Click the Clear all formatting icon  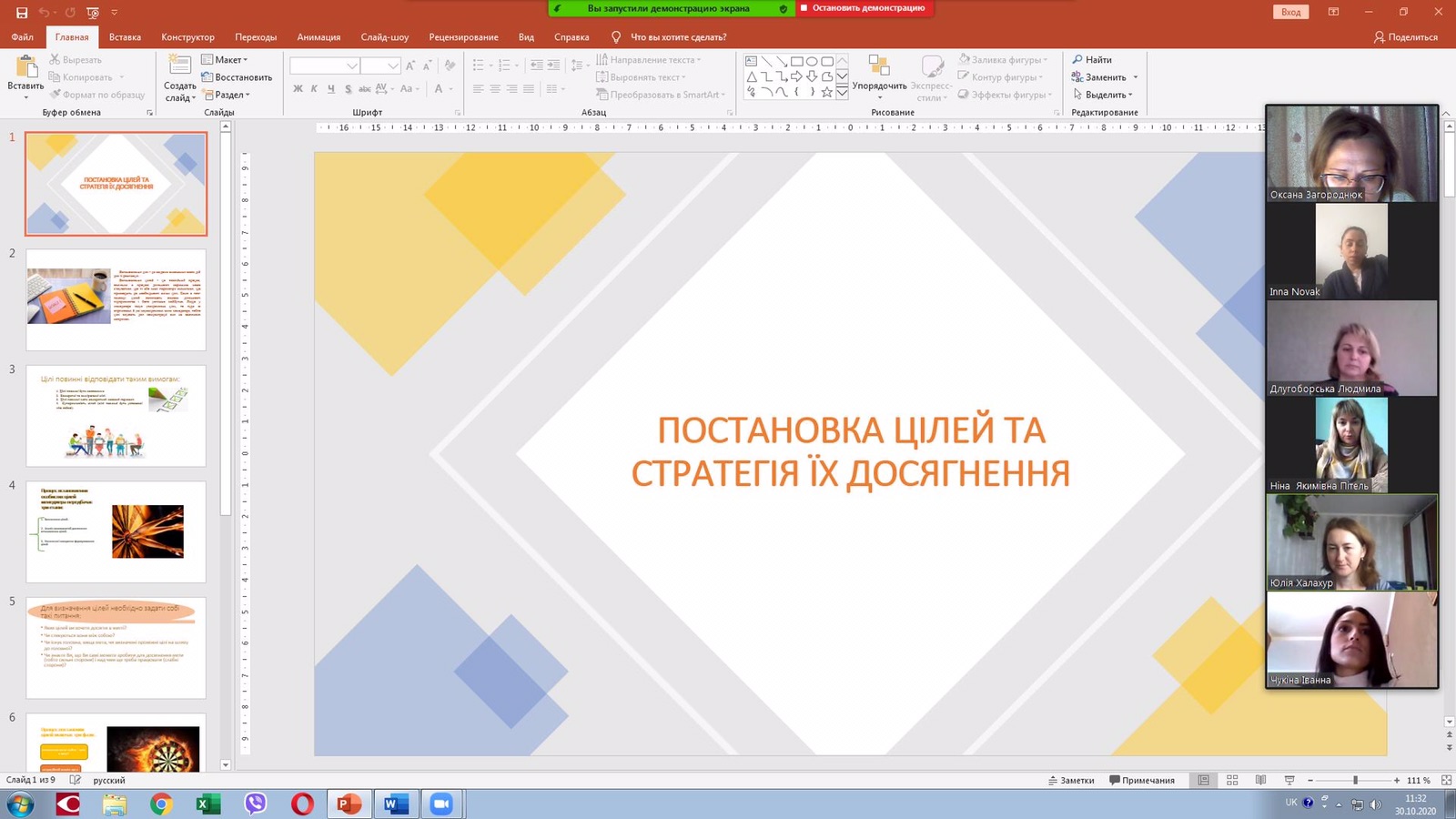pos(450,66)
